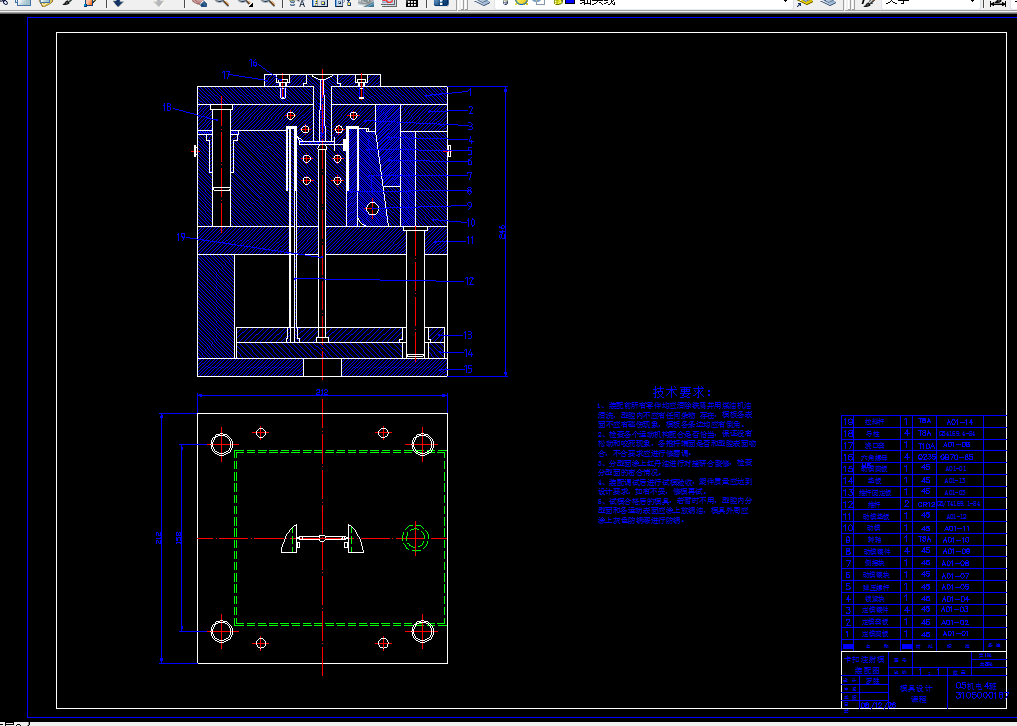Select horizontal 212 dimension above plan view
Screen dimensions: 1017x726
coord(322,392)
